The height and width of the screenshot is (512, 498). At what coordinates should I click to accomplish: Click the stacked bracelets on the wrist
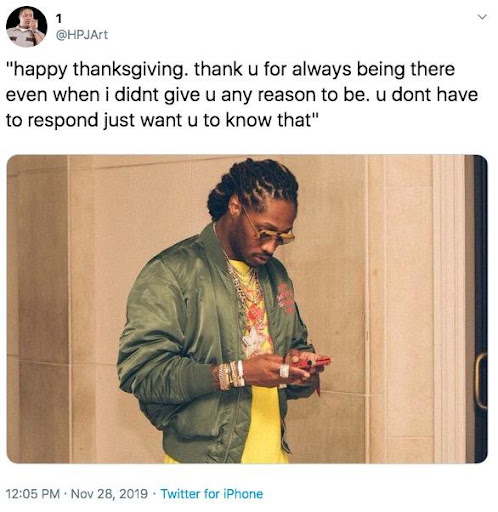231,375
